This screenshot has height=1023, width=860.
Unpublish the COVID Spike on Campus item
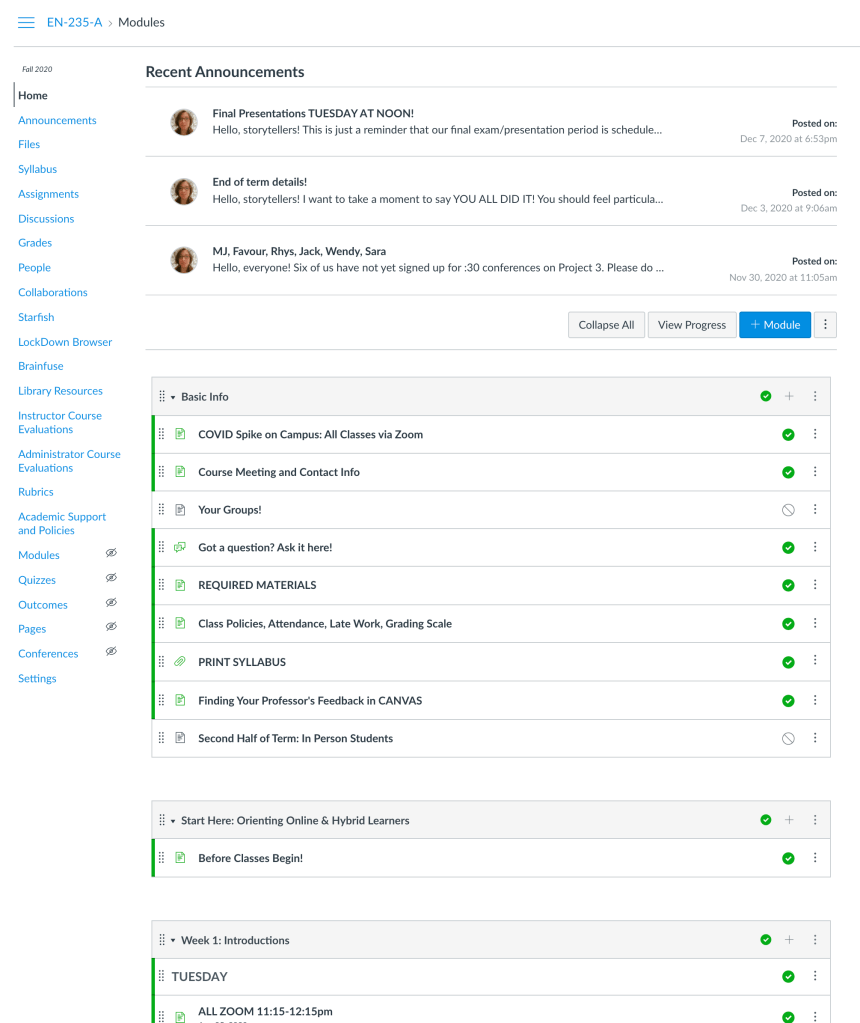tap(788, 435)
